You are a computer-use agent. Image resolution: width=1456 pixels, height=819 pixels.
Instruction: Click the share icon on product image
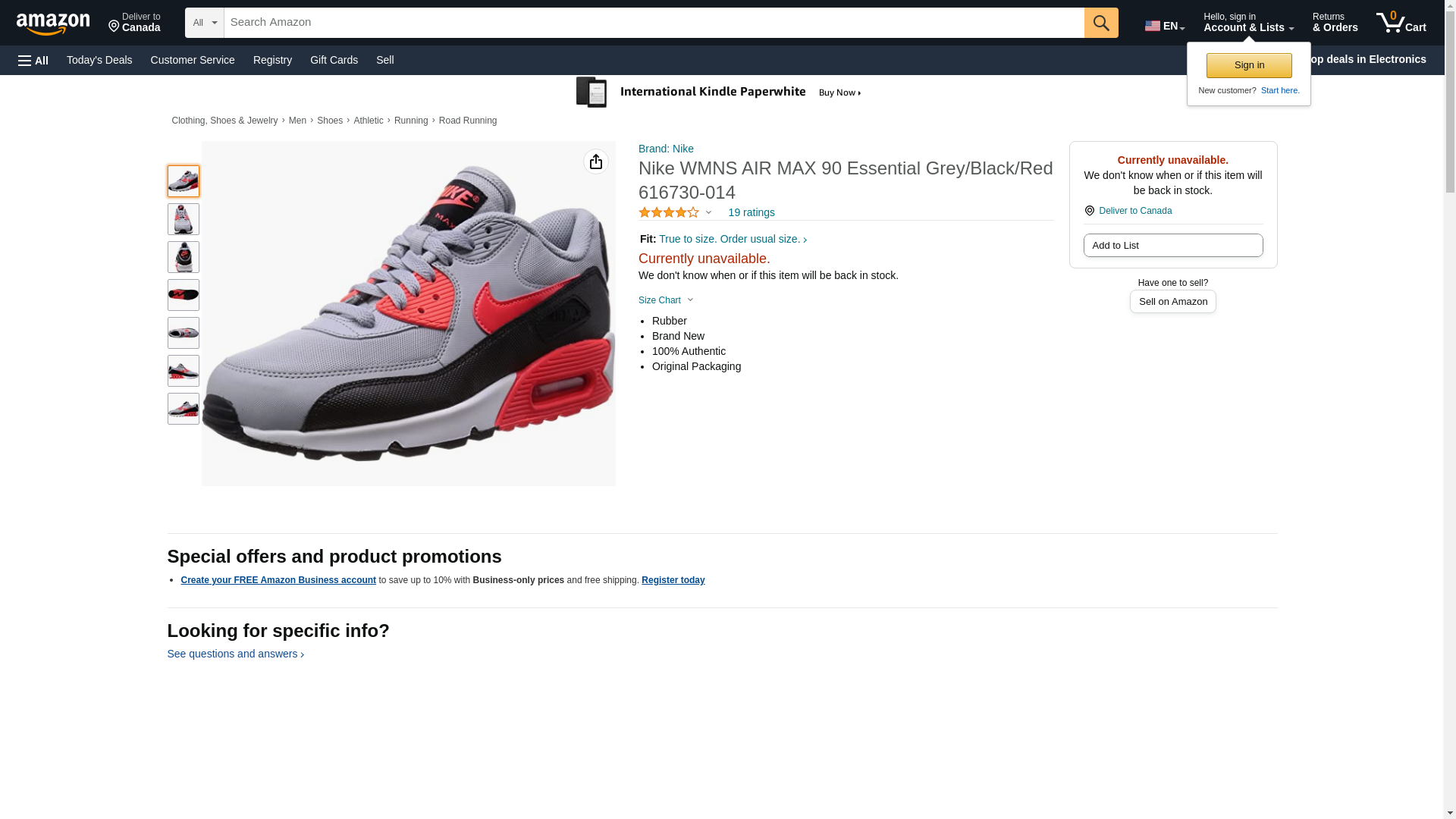(596, 162)
